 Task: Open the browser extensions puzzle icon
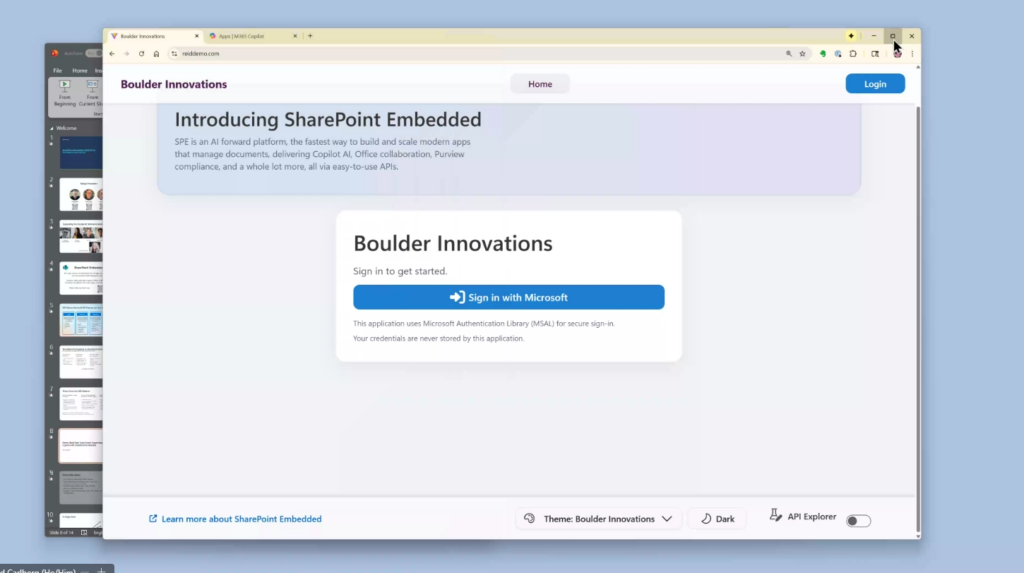point(853,54)
